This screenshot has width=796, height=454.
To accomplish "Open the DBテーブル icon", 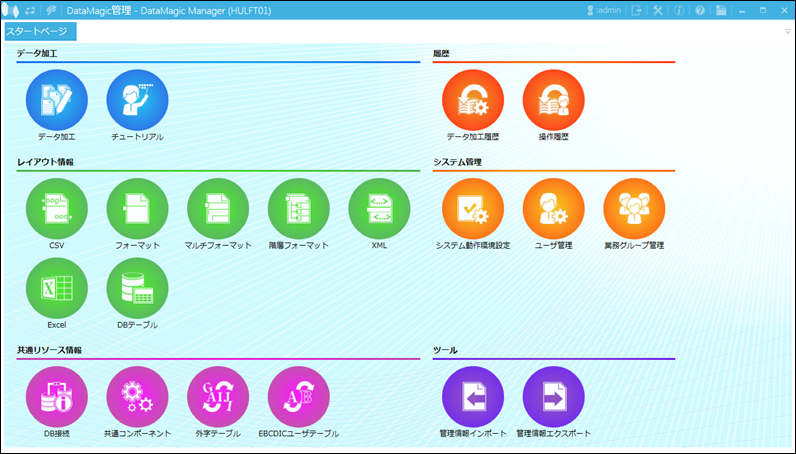I will 137,288.
